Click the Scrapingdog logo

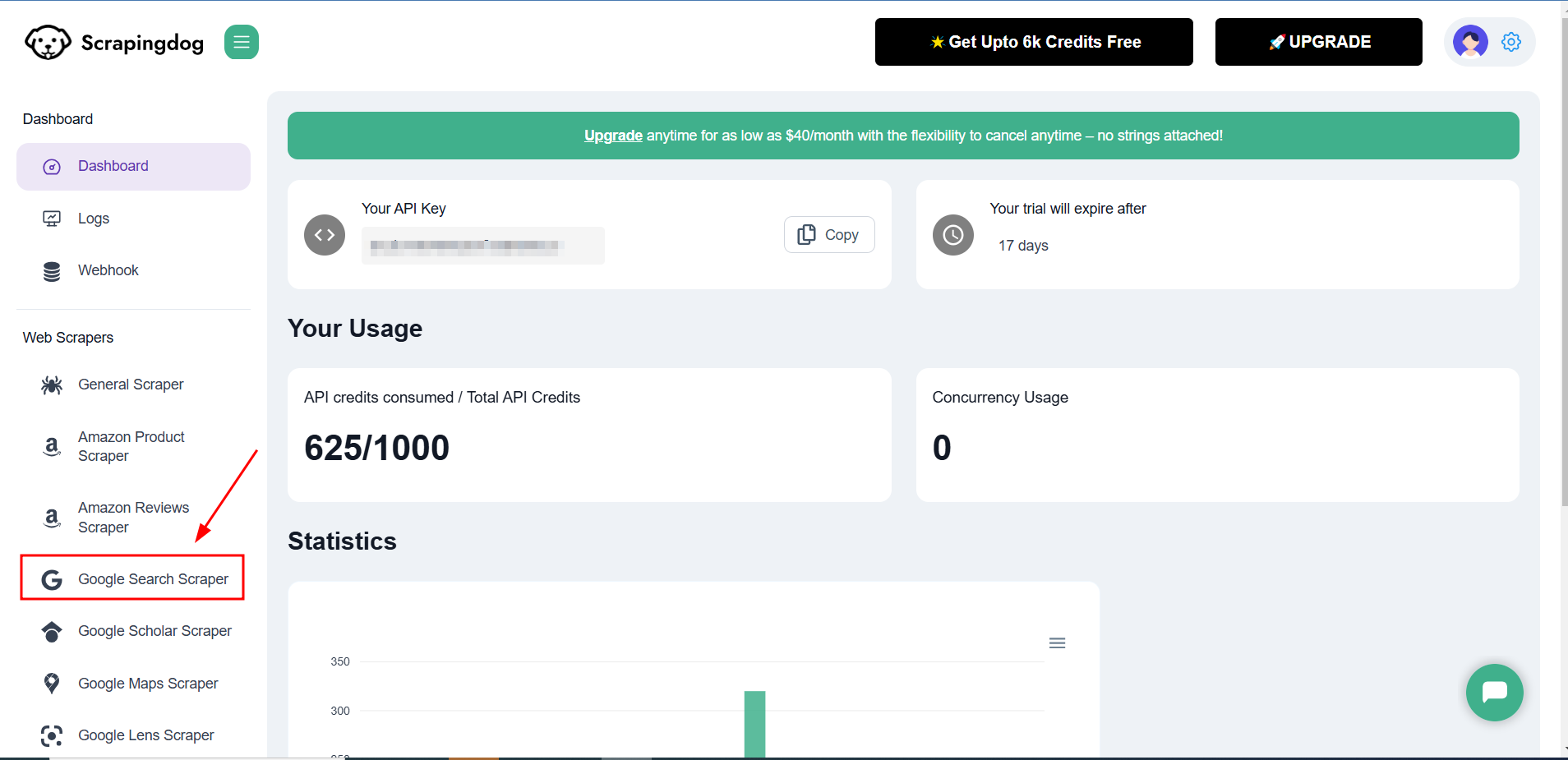(x=113, y=42)
